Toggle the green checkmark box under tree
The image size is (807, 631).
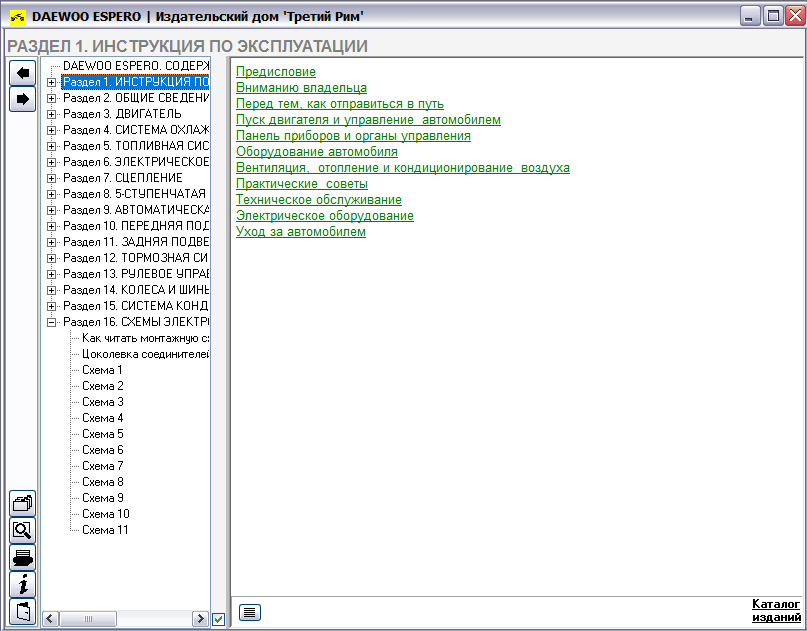tap(218, 619)
